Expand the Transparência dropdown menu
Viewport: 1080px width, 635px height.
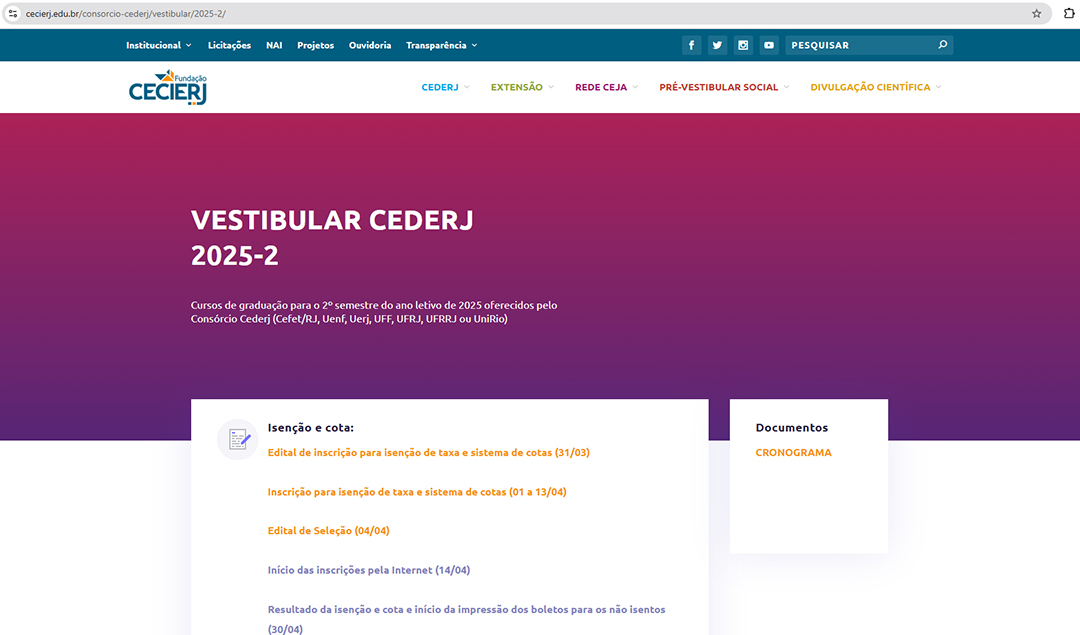[441, 45]
